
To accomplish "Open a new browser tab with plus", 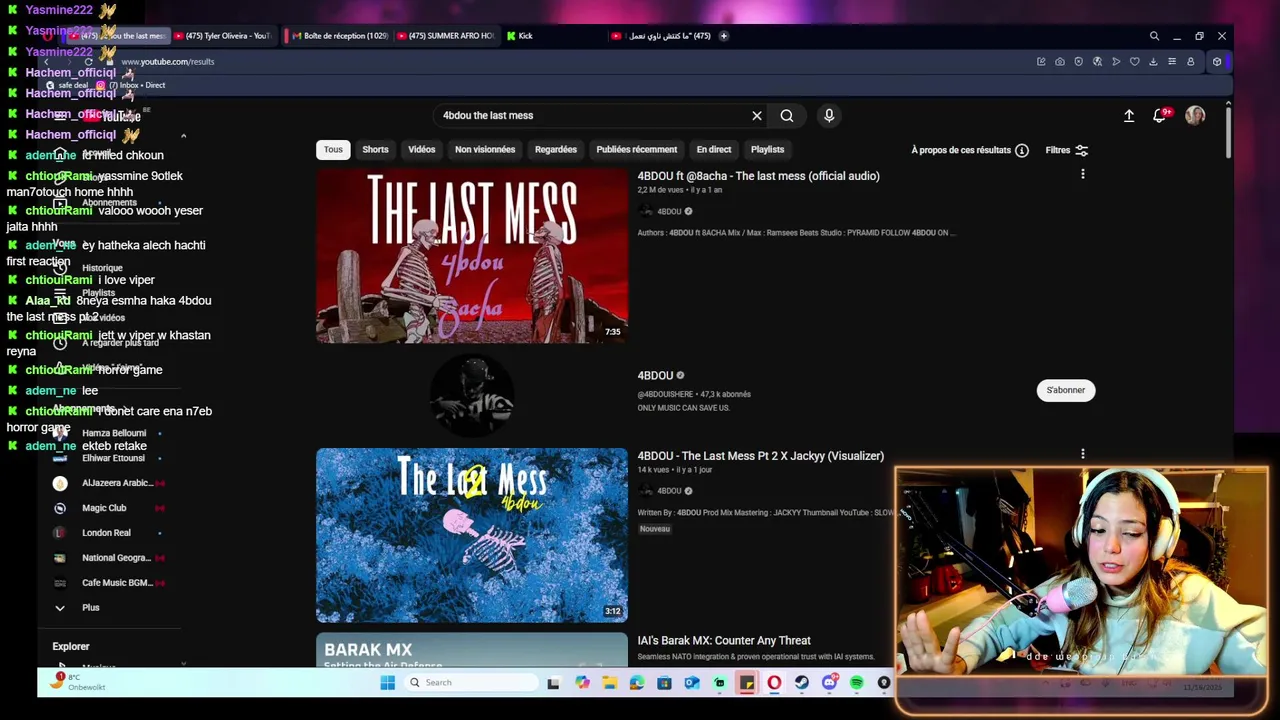I will coord(724,36).
